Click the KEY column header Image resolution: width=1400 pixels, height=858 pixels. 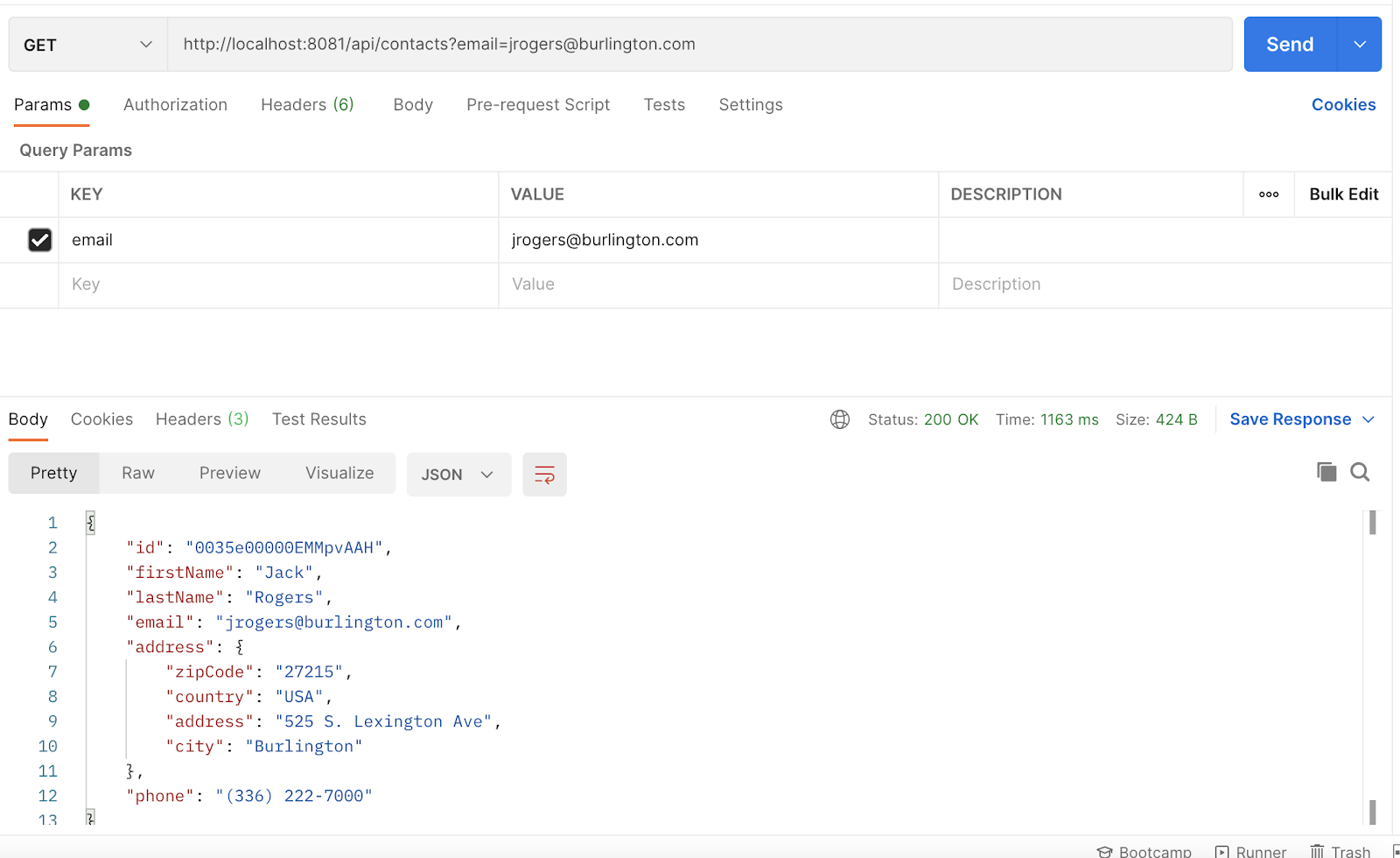click(x=87, y=194)
